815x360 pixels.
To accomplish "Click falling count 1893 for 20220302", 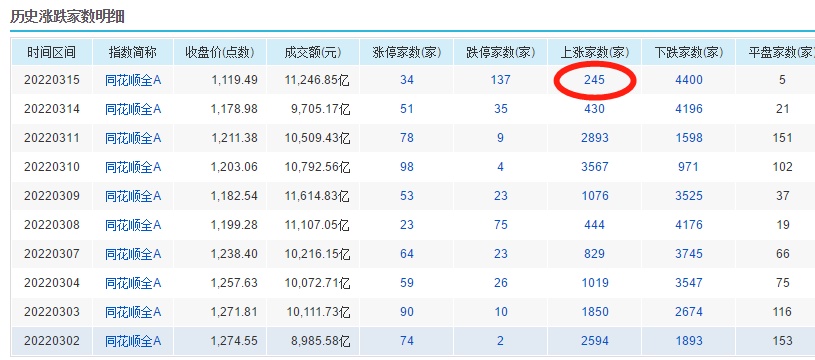I will 689,341.
